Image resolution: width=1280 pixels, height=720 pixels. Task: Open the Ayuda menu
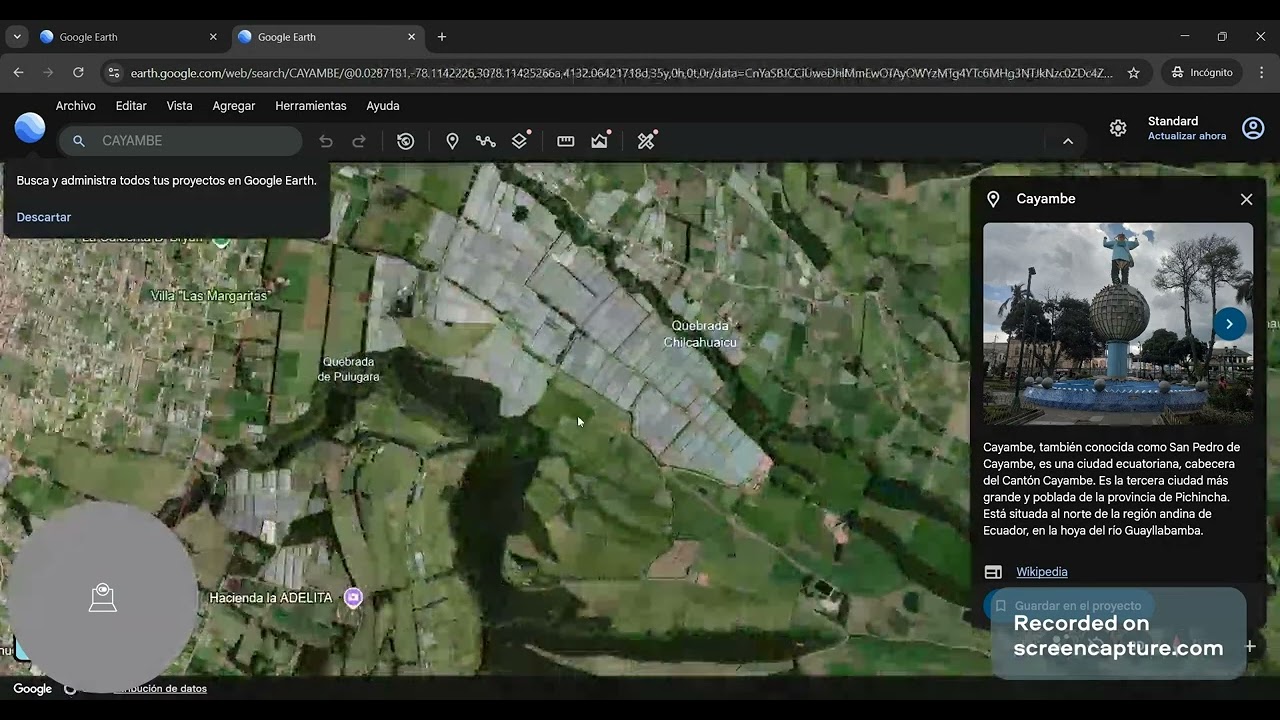(x=383, y=106)
